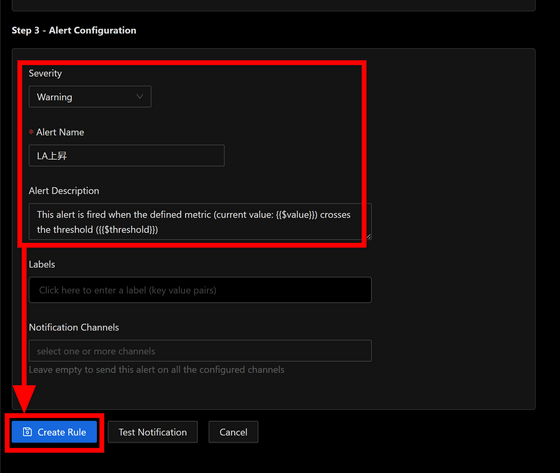Click the Alert Description field label
560x473 pixels.
coord(64,191)
